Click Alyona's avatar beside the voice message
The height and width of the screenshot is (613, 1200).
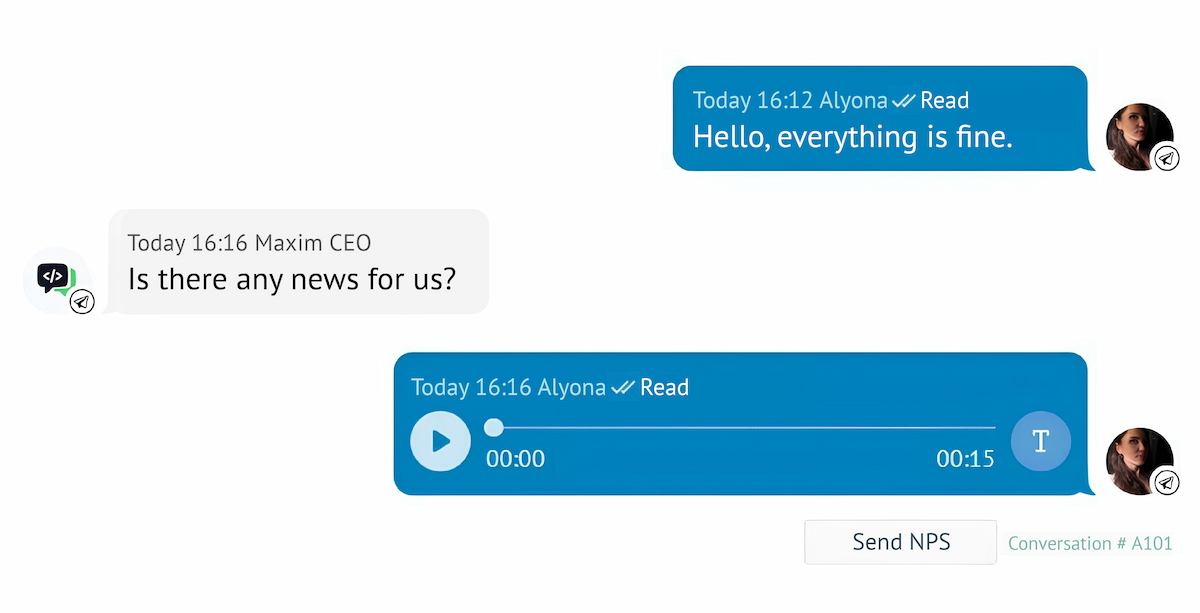click(1137, 459)
